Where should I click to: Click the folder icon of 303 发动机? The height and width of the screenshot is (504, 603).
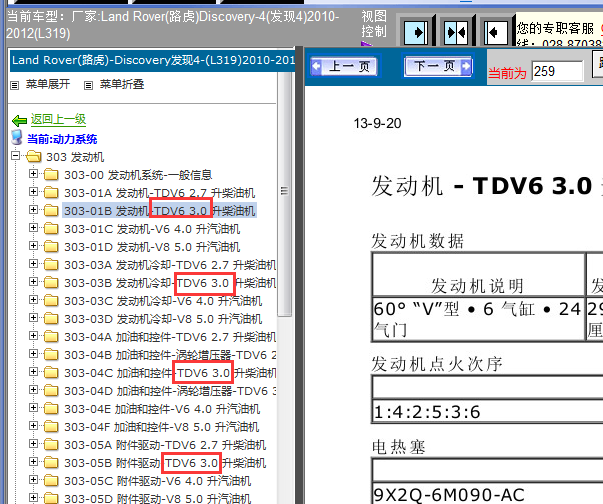pyautogui.click(x=33, y=156)
